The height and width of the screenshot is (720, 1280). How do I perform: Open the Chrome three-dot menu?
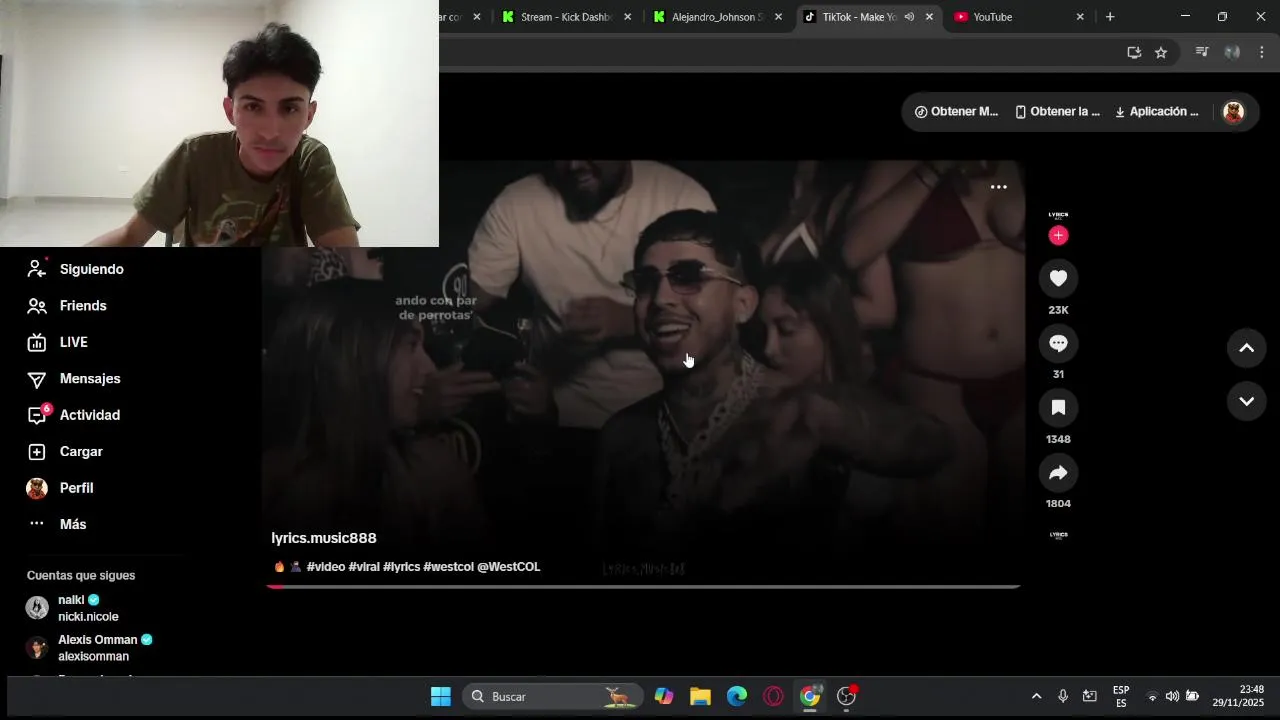click(x=1262, y=53)
